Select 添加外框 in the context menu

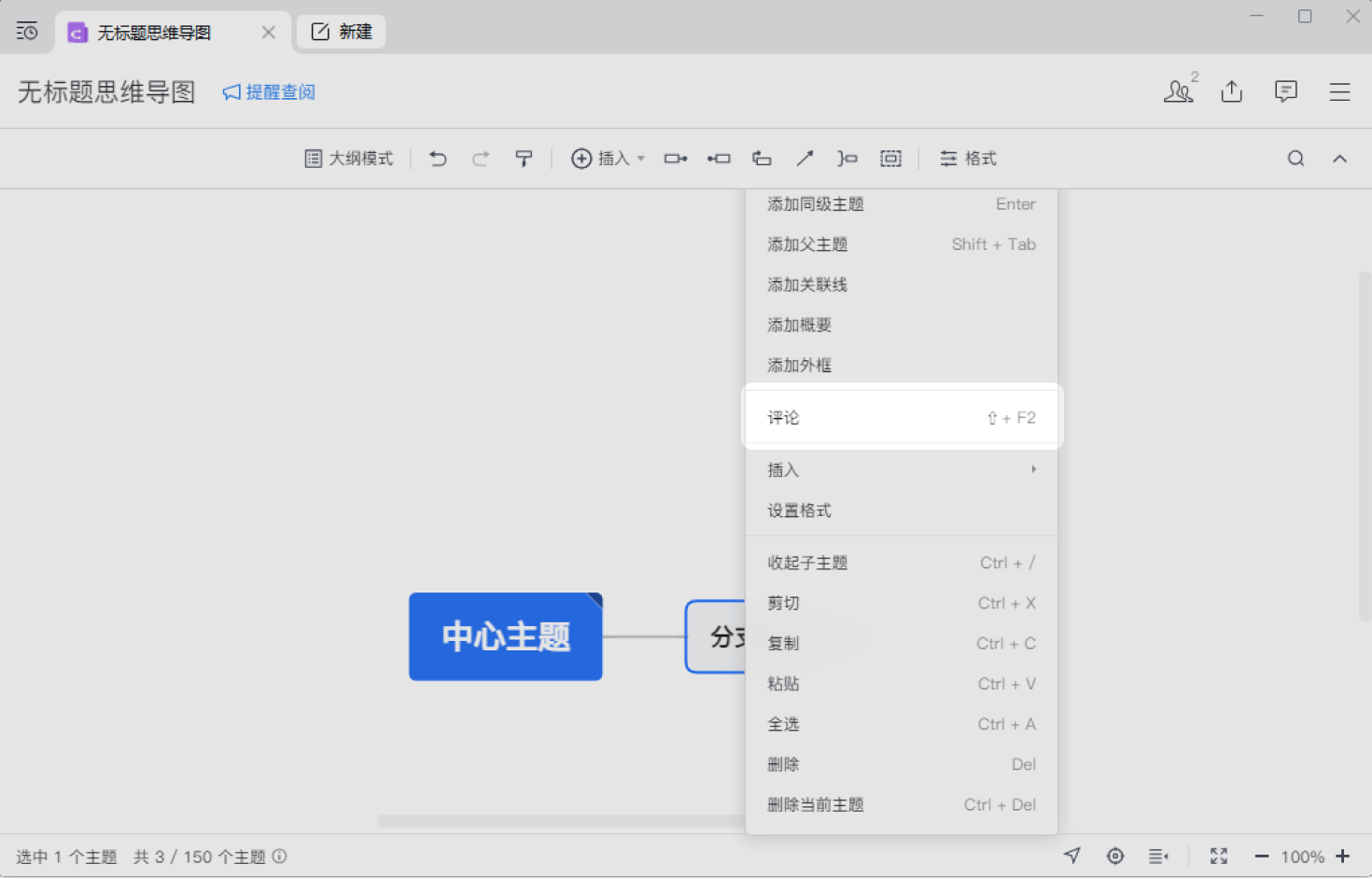coord(902,365)
